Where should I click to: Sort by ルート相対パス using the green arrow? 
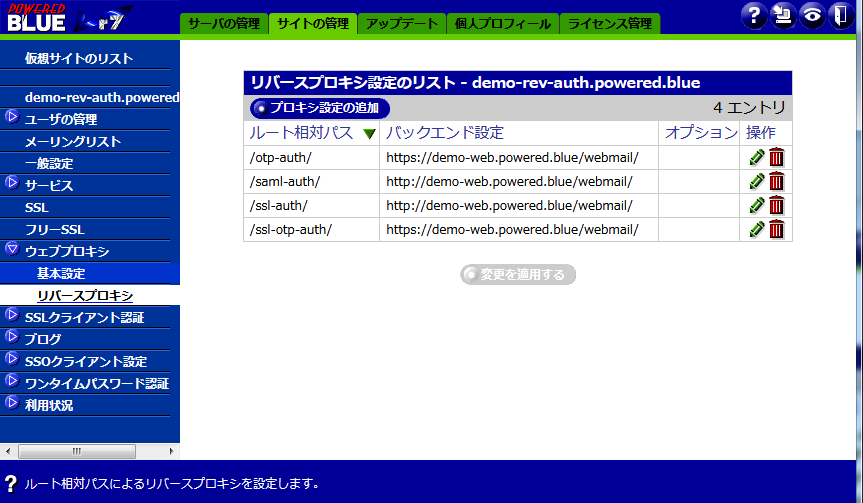(369, 133)
